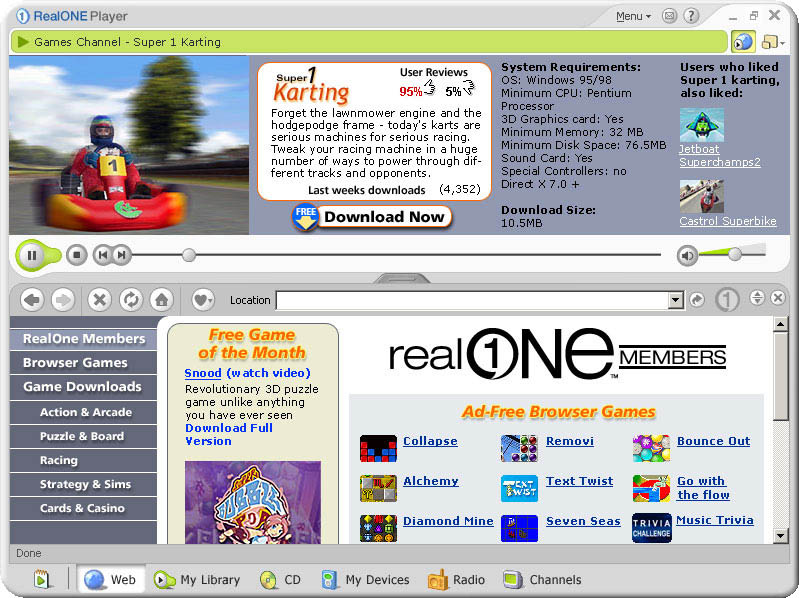Screen dimensions: 799x598
Task: Open the Snood (watch video) link
Action: tap(247, 373)
